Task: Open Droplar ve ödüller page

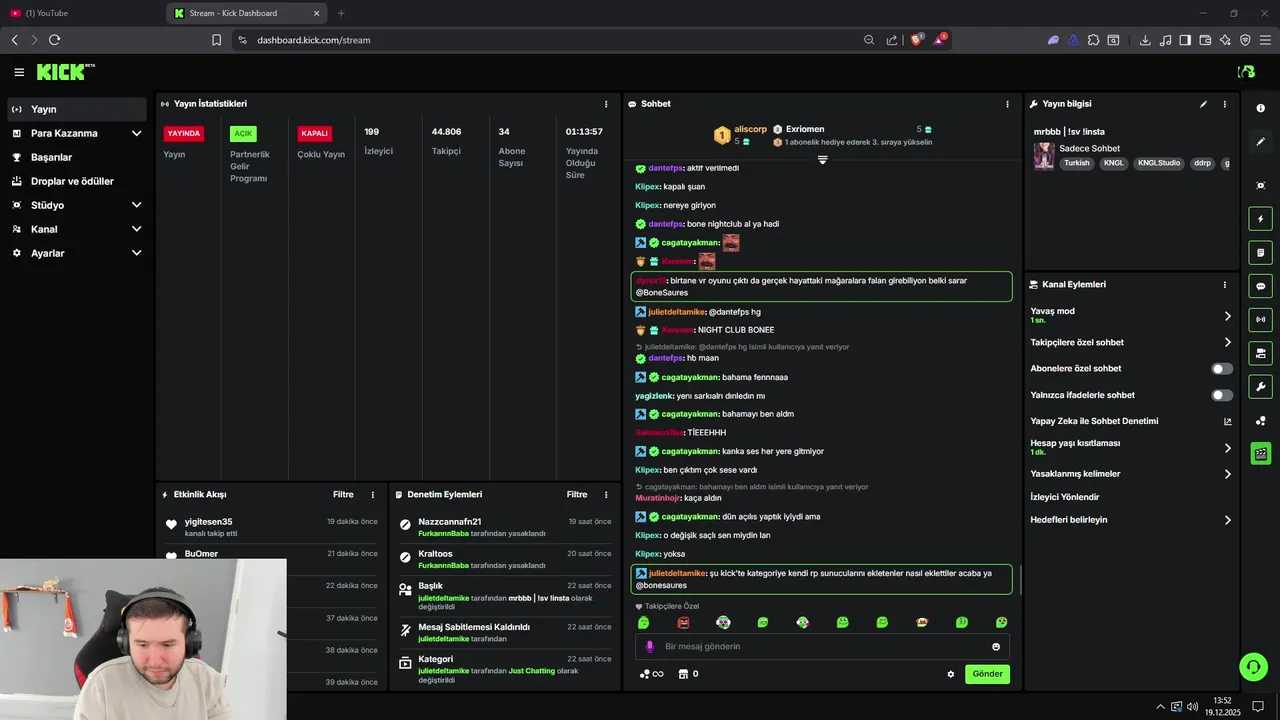Action: [x=77, y=181]
